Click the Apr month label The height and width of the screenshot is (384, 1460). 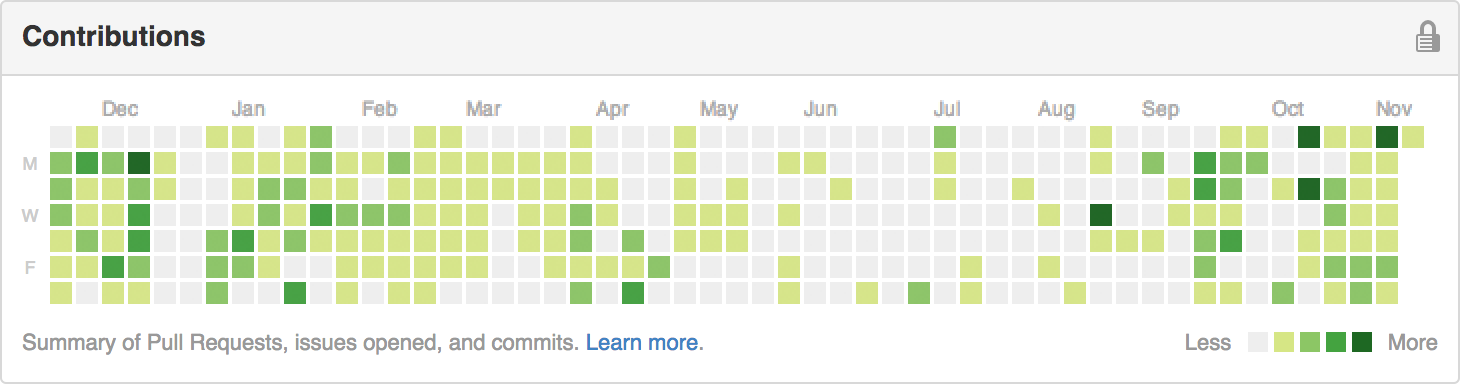pos(613,109)
